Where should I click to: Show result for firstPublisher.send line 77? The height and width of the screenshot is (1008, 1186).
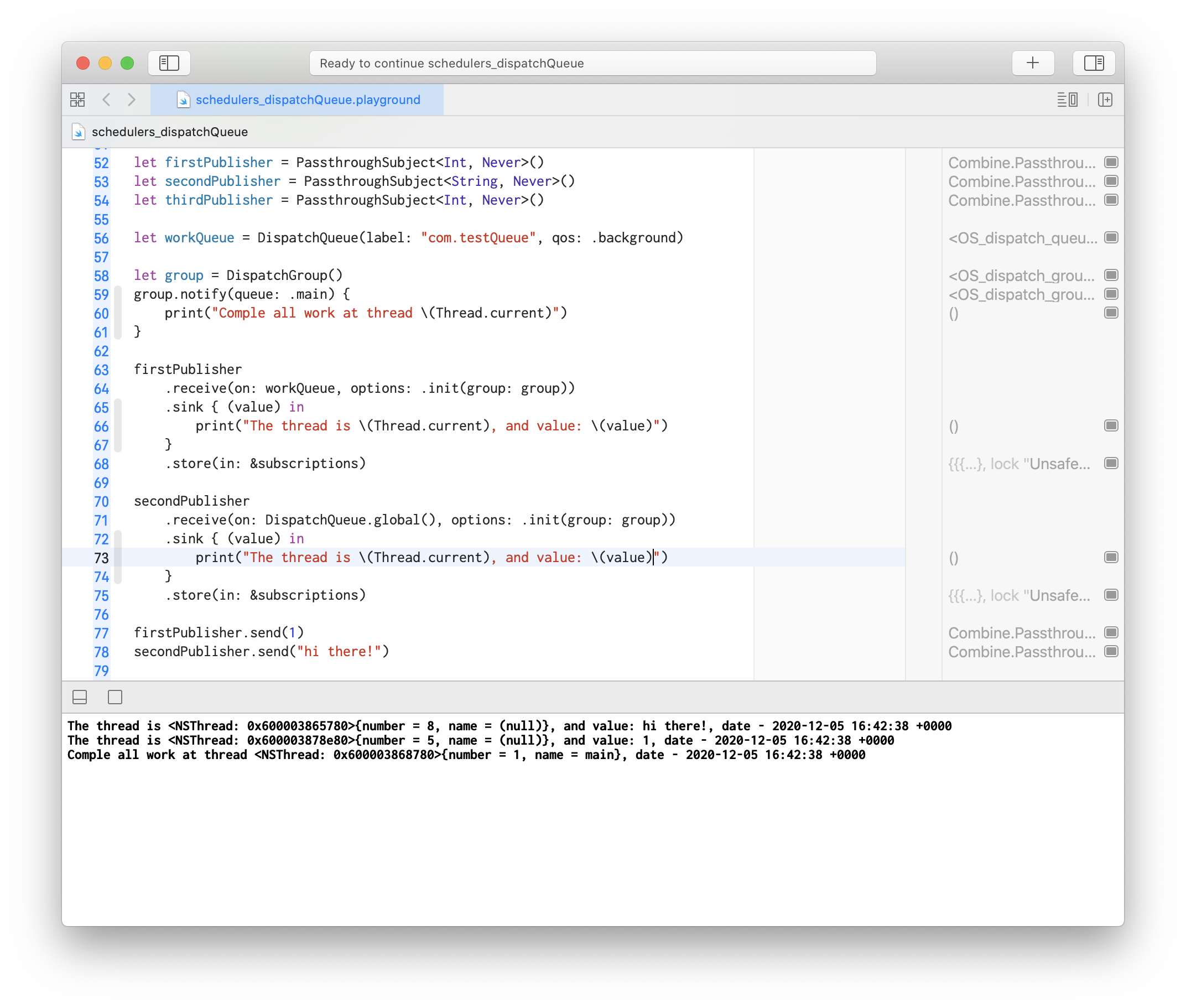tap(1111, 632)
